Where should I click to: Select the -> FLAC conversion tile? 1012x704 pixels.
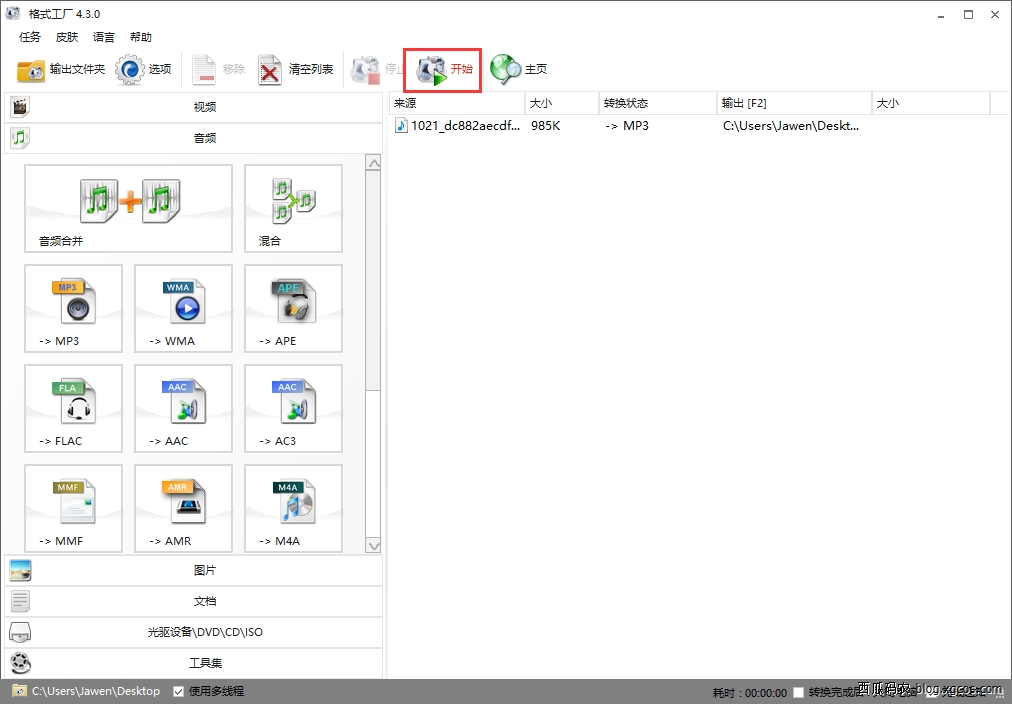(74, 408)
